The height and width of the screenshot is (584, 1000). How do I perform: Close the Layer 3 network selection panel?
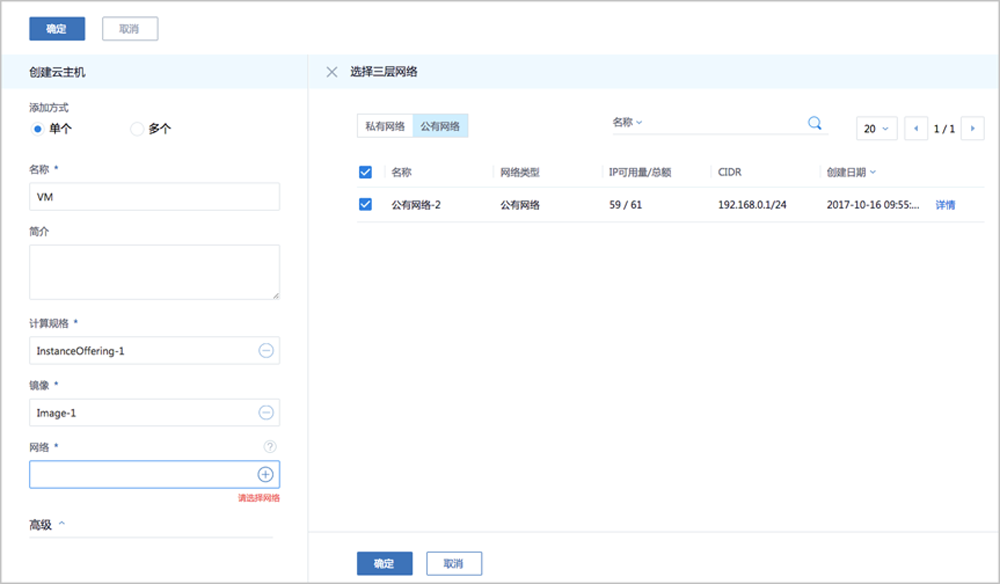pos(332,72)
